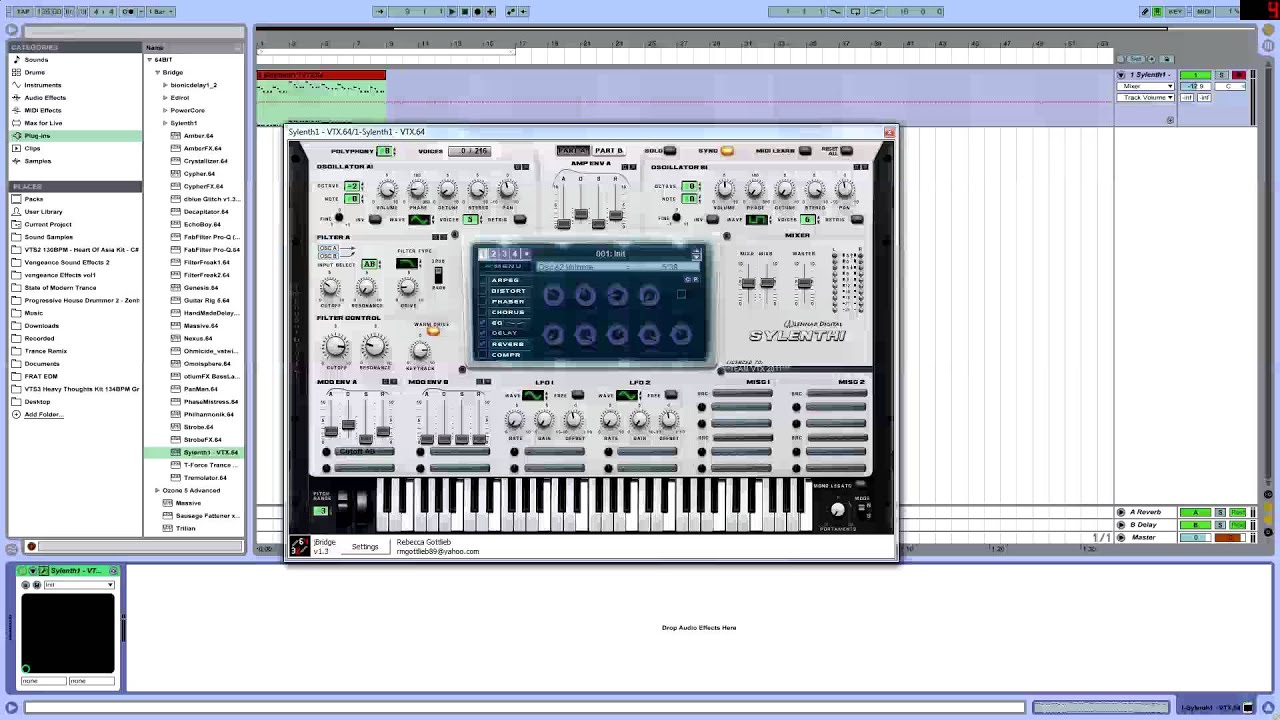Toggle the SOLO button in Sylenth1
This screenshot has height=720, width=1280.
coord(670,151)
